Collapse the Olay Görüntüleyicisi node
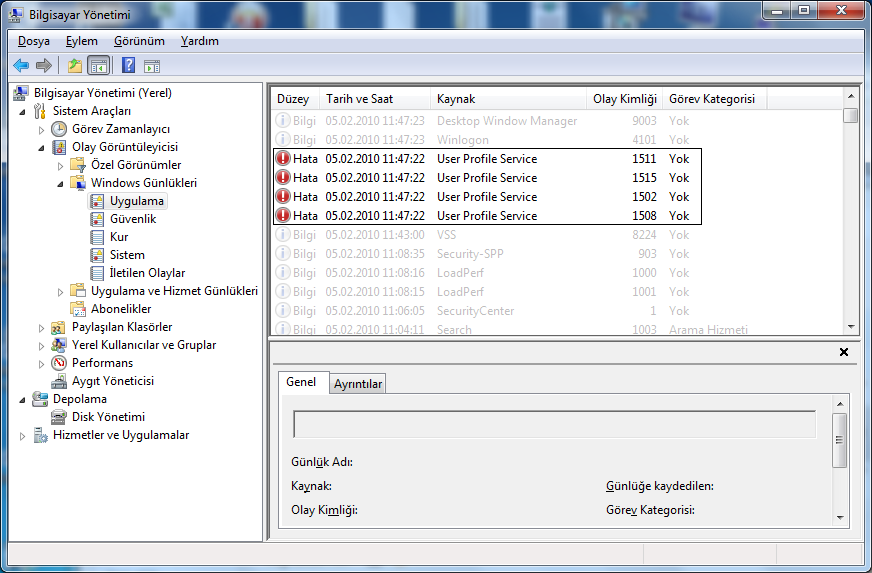Screen dimensions: 872x573 42,148
